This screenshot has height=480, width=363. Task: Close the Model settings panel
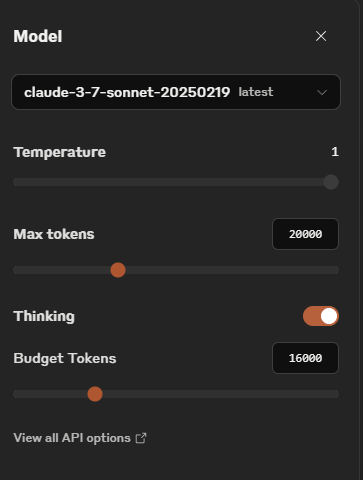[x=321, y=36]
